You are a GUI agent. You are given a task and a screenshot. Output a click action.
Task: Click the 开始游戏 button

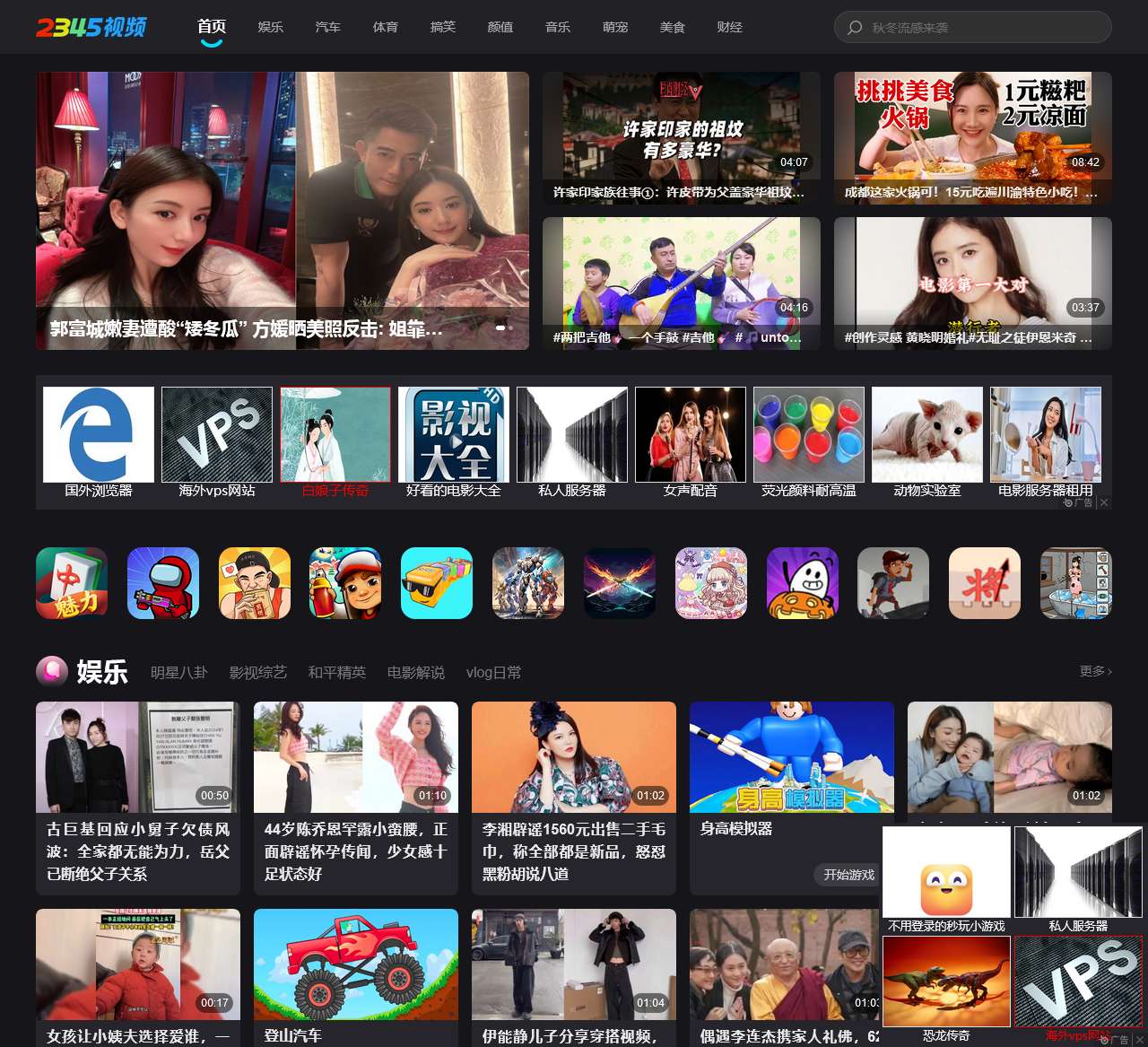pos(848,875)
